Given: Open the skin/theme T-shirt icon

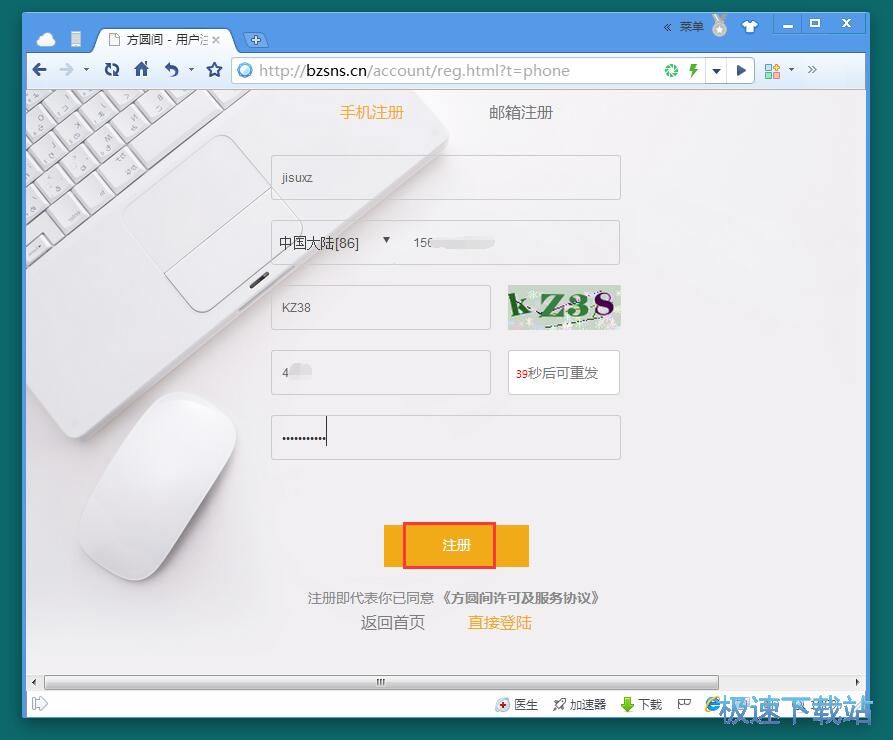Looking at the screenshot, I should coord(750,26).
